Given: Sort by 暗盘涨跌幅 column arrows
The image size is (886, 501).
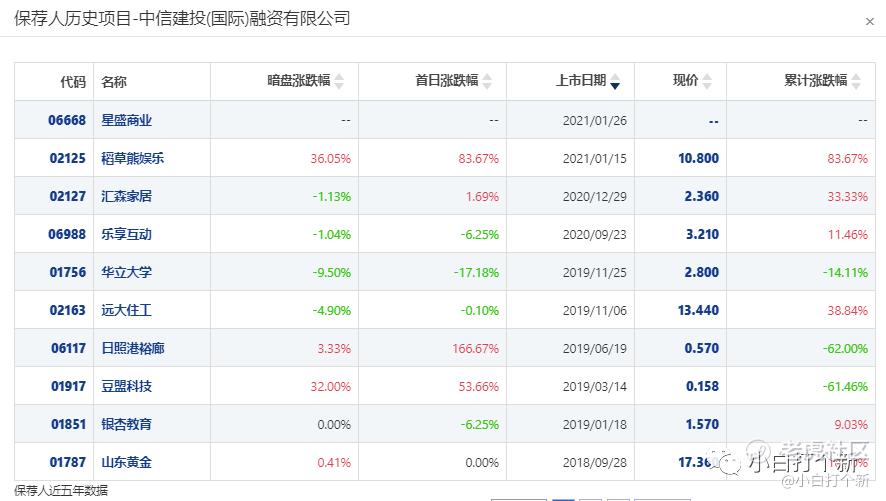Looking at the screenshot, I should pos(339,81).
